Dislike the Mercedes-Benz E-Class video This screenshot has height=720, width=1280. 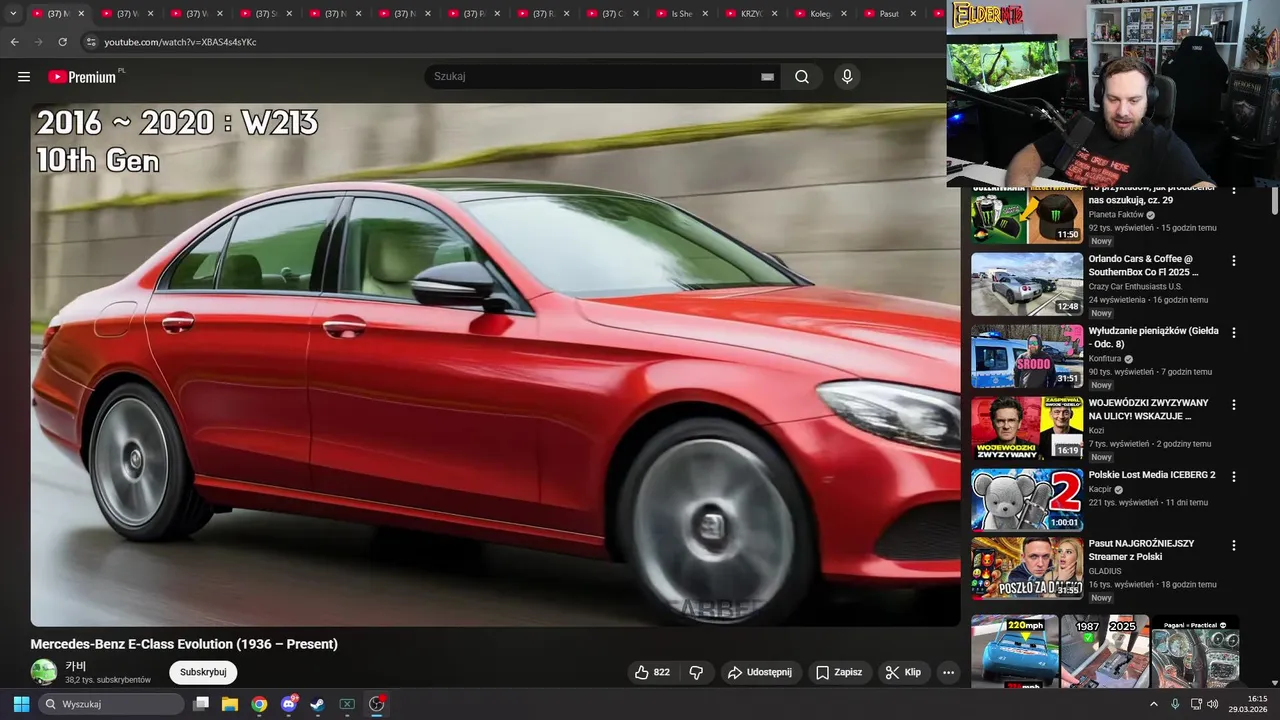(697, 672)
